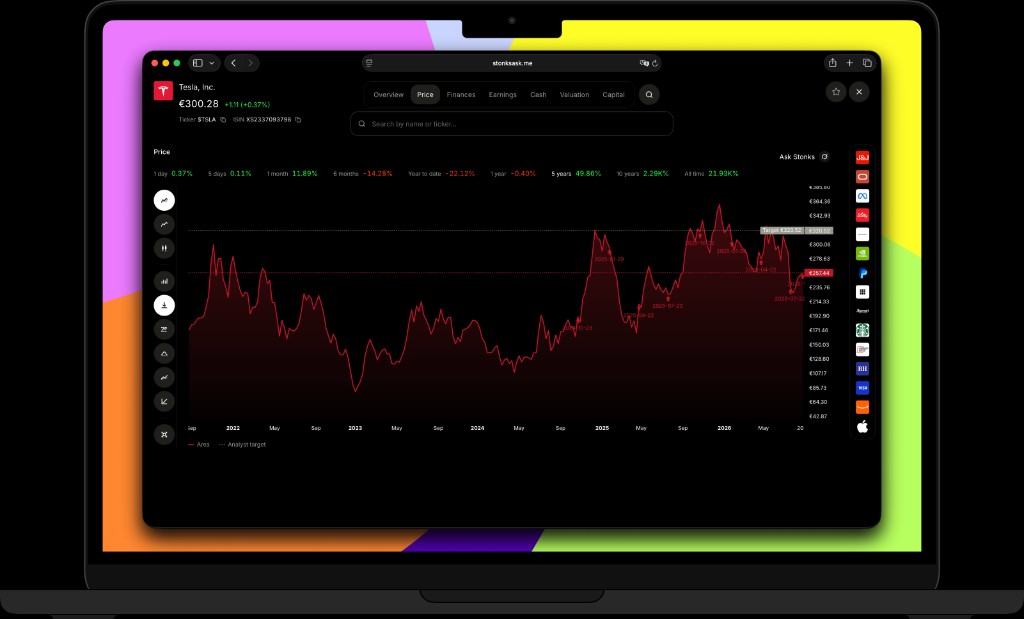Open Eli Lilly stock from sidebar
Screen dimensions: 1024x619
pyautogui.click(x=862, y=215)
